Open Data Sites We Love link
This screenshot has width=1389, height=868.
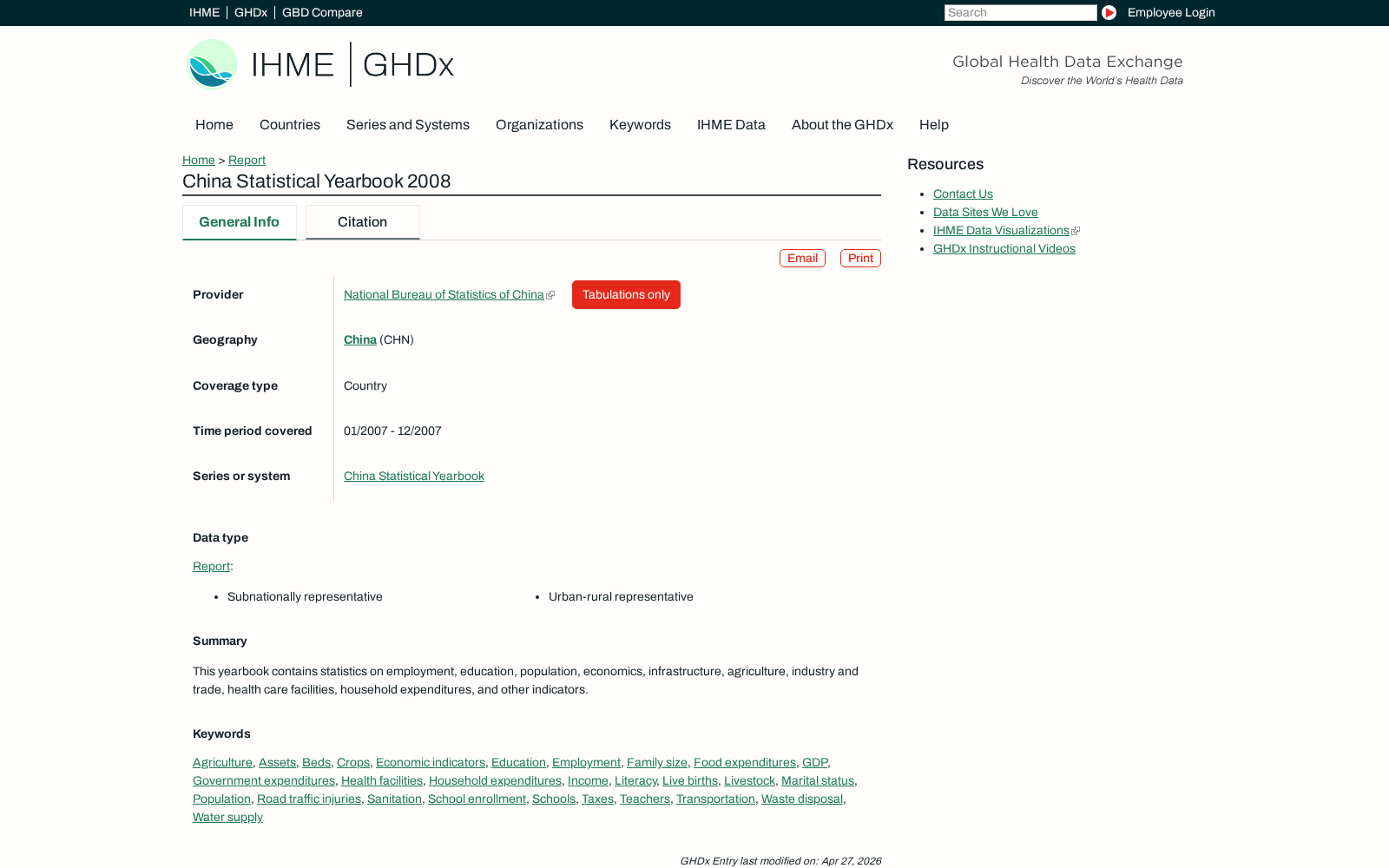(x=985, y=212)
